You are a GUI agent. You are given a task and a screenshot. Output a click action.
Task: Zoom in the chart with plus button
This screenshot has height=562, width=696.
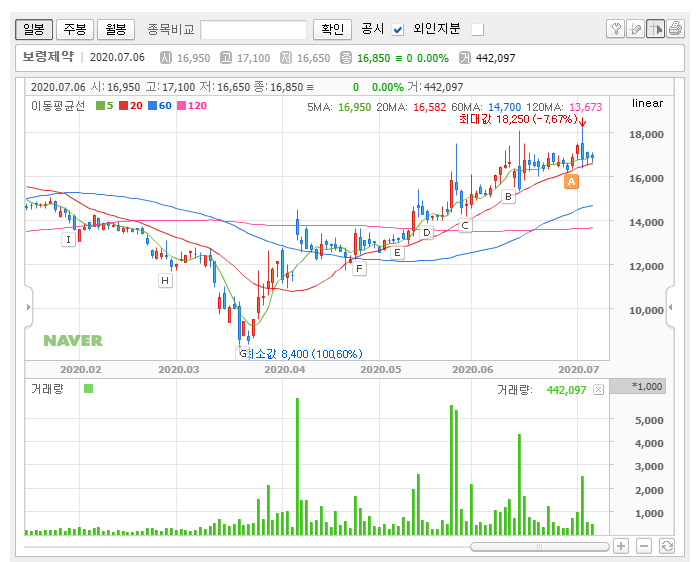tap(621, 546)
